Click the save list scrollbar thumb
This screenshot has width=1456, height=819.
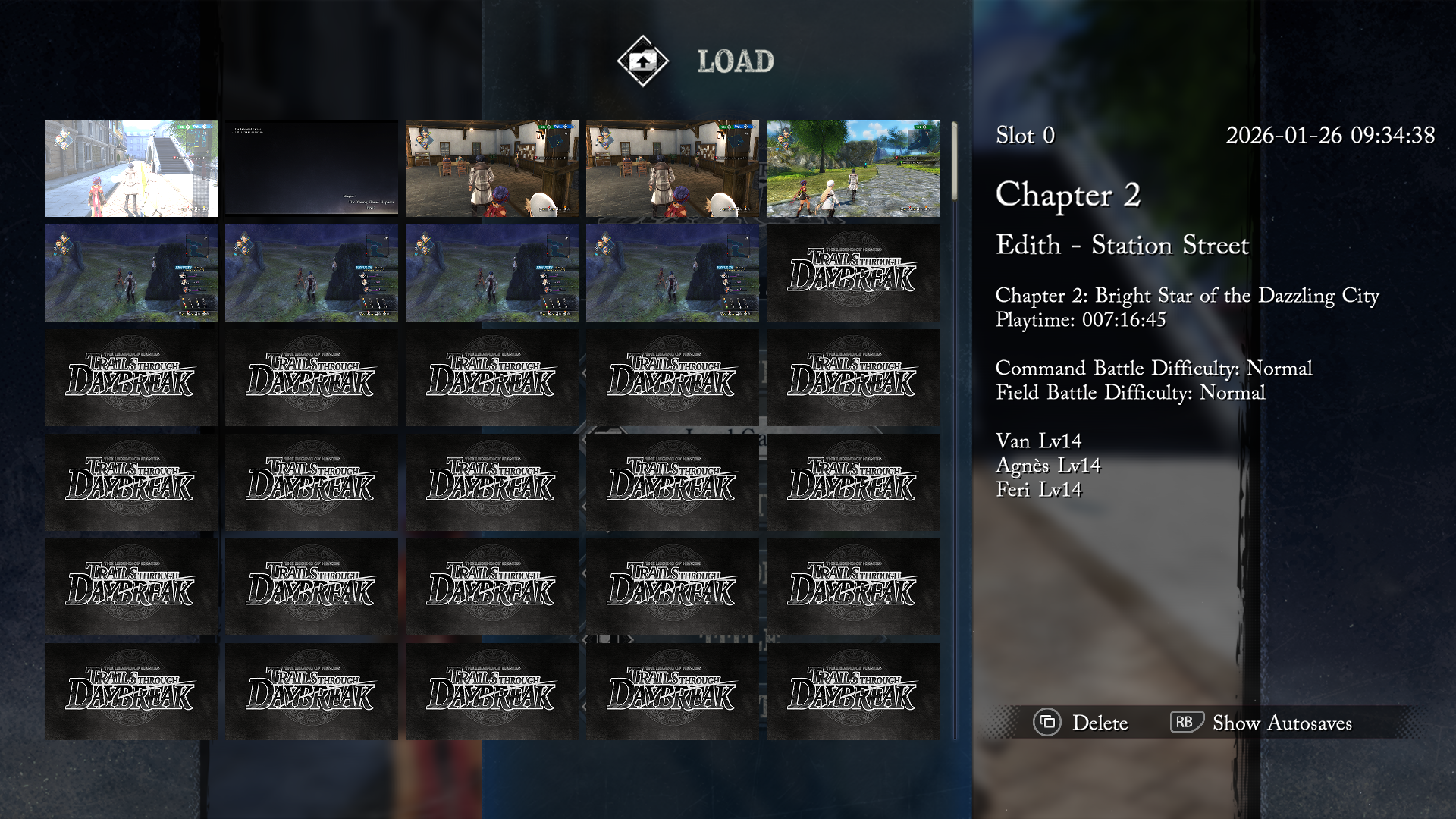[x=954, y=161]
